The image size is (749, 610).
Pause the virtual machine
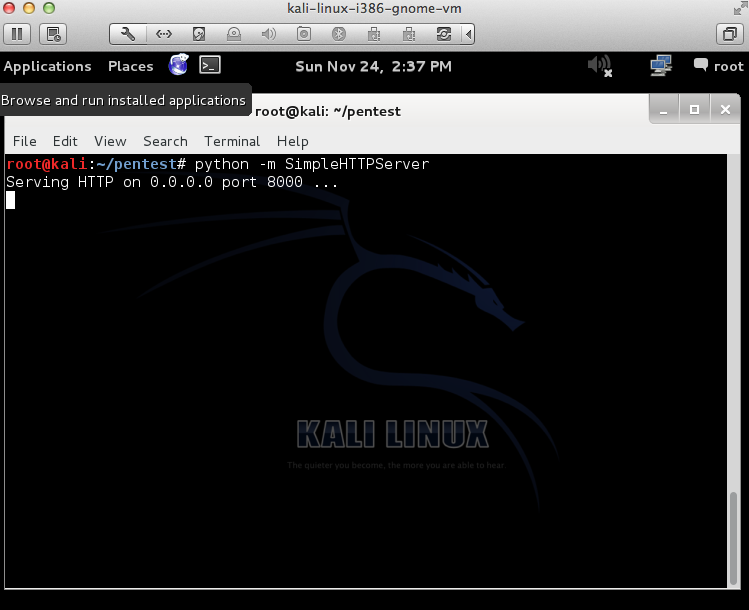click(x=17, y=34)
